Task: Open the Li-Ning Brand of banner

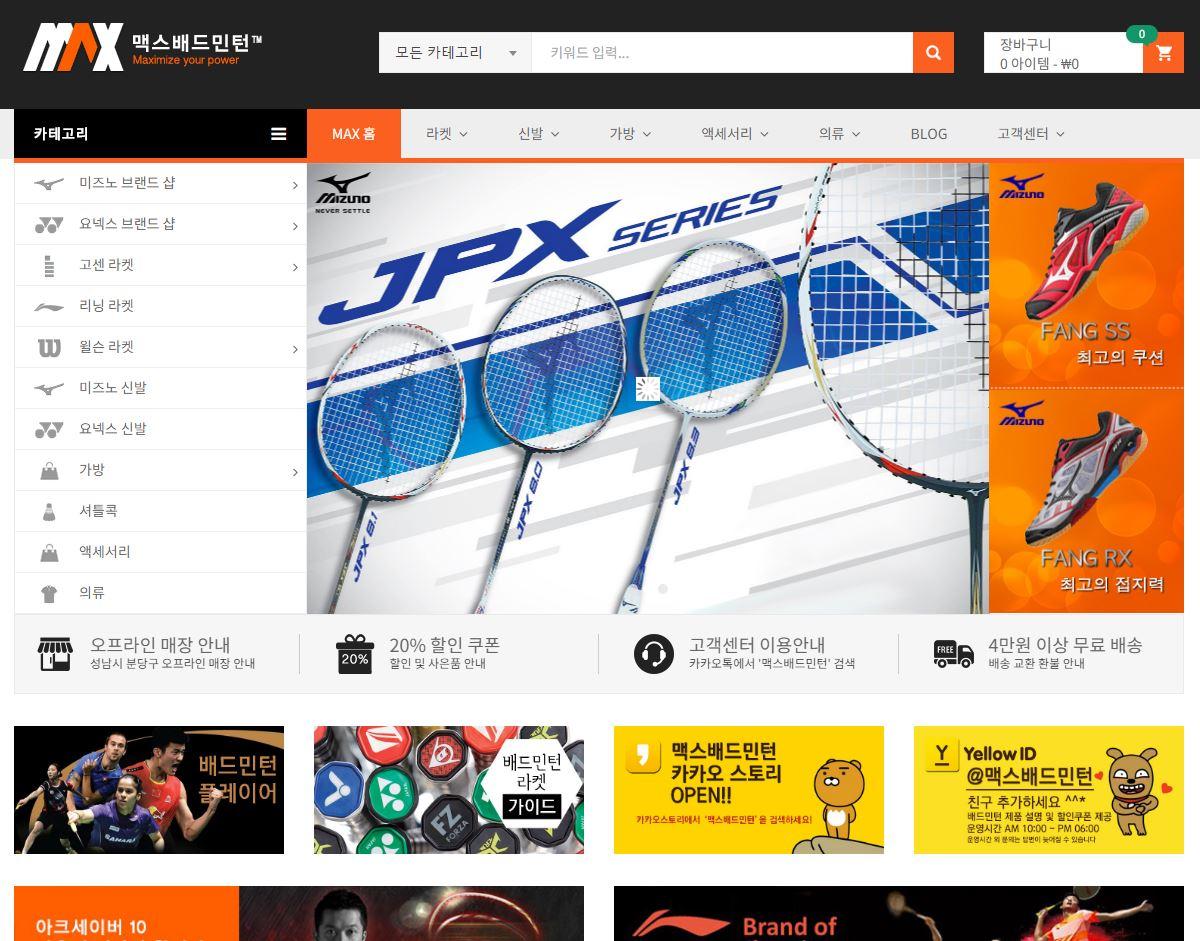Action: tap(899, 913)
